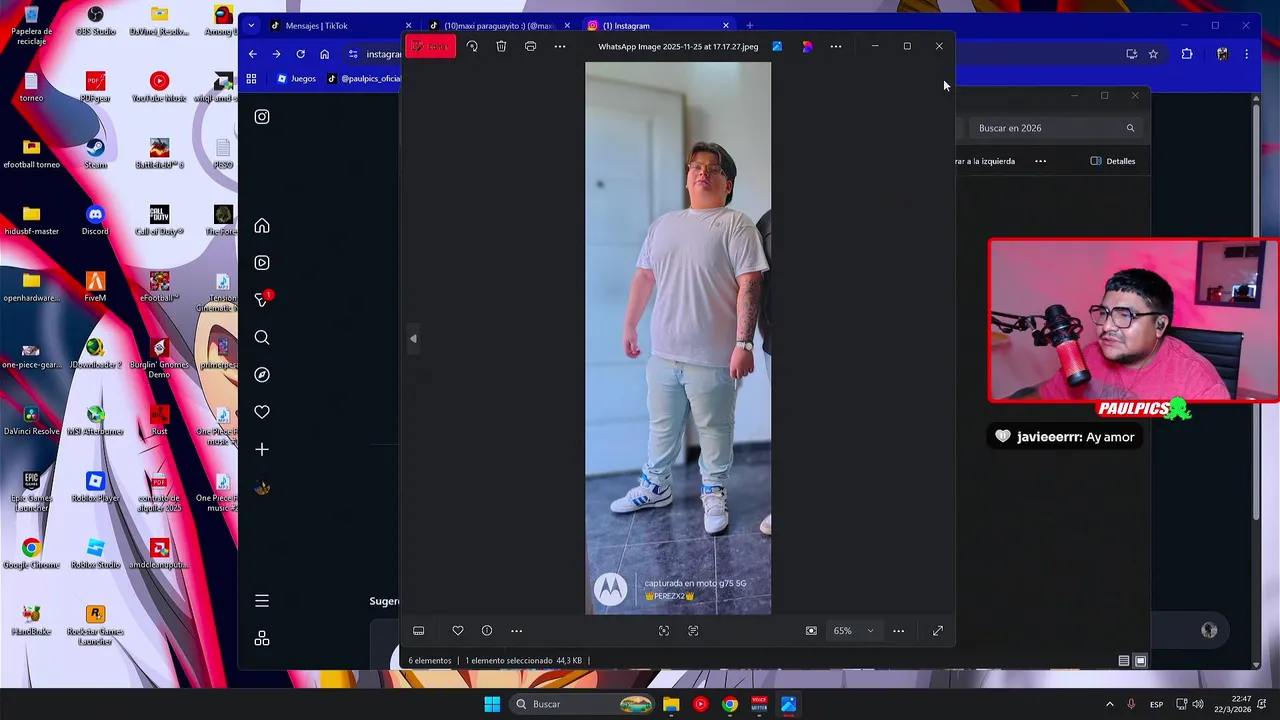Screen dimensions: 1280x720
Task: Open Instagram Explore compass
Action: click(262, 375)
